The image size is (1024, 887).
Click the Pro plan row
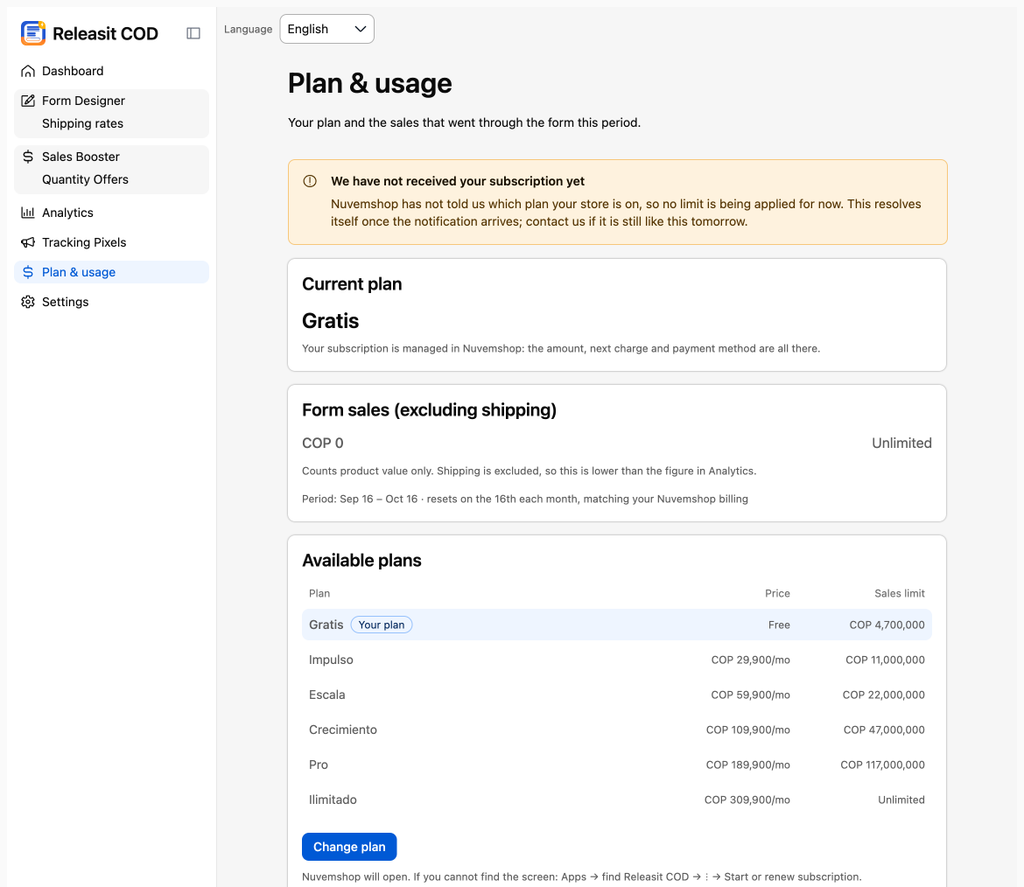pyautogui.click(x=616, y=765)
